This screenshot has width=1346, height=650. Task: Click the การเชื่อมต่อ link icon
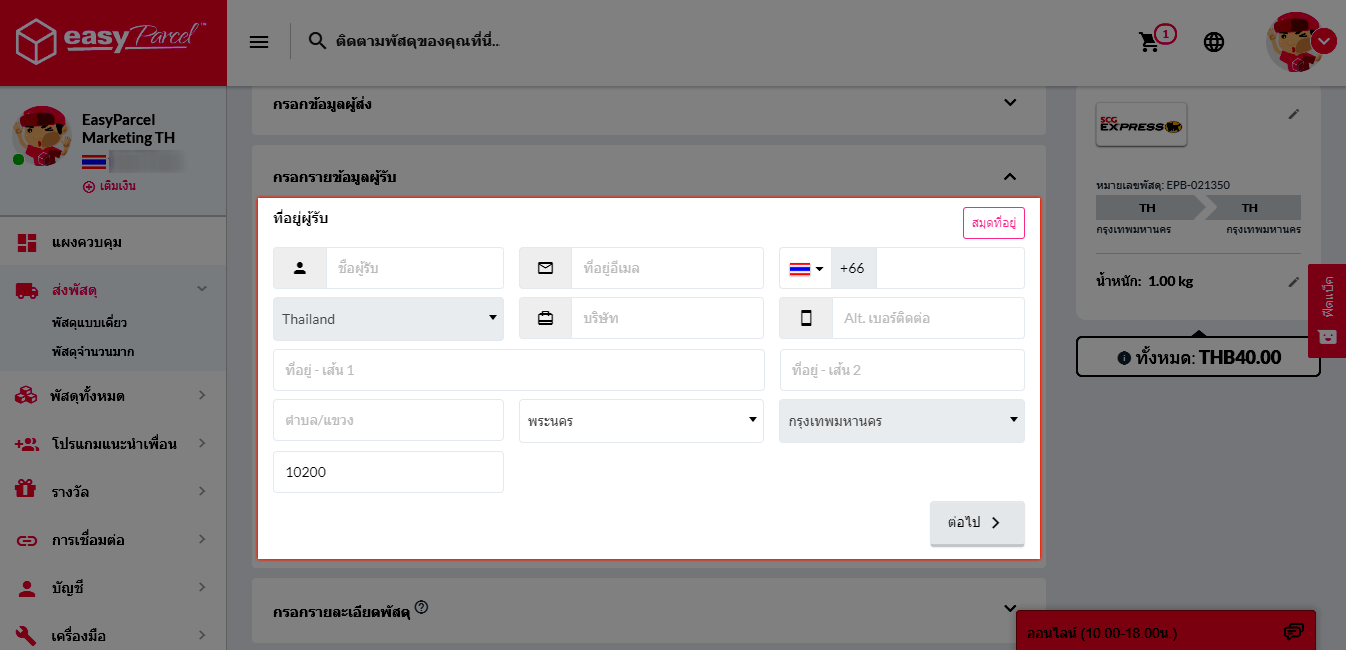27,540
